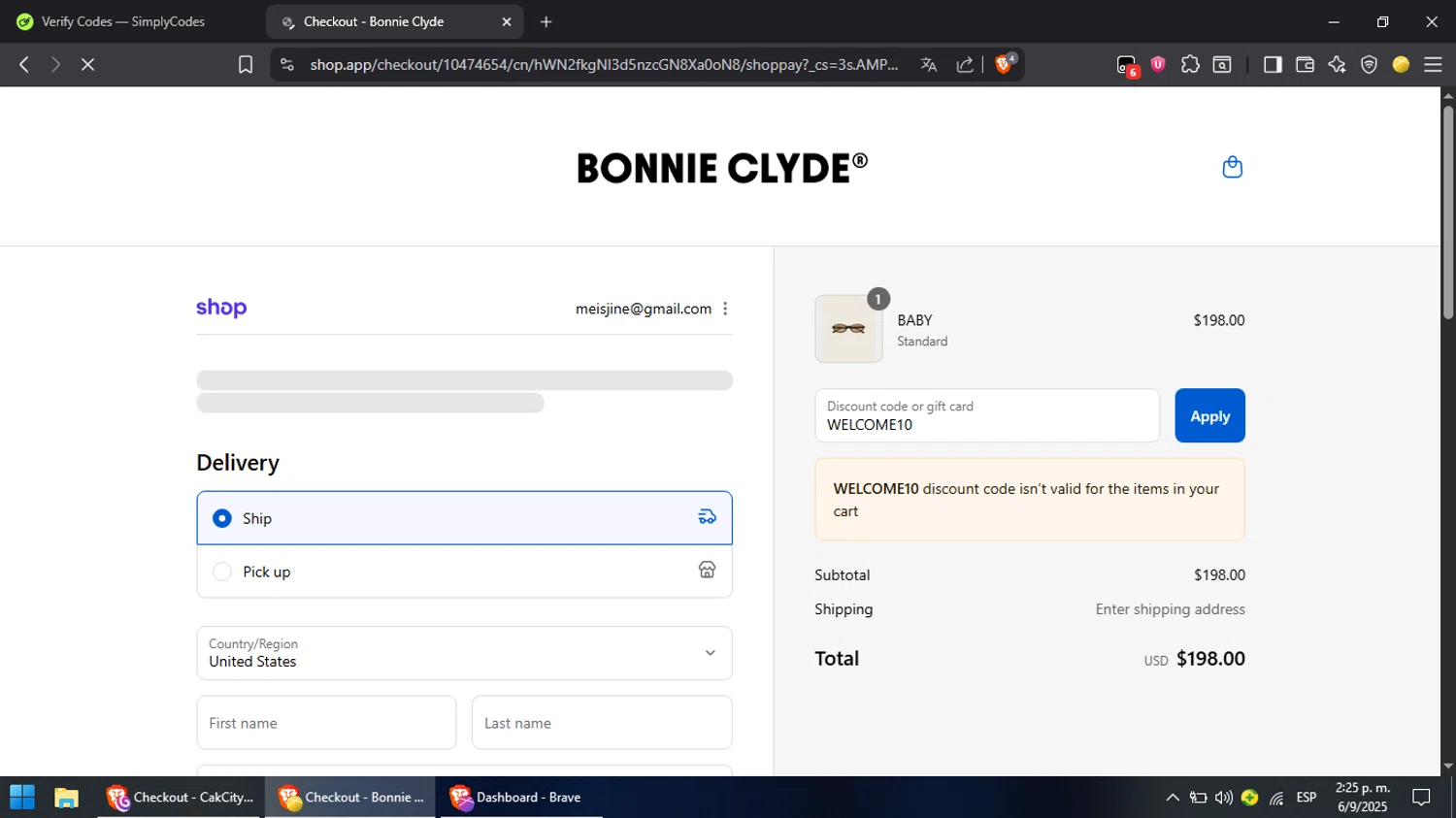The image size is (1456, 818).
Task: Open Brave VPN shield icon
Action: point(1369,64)
